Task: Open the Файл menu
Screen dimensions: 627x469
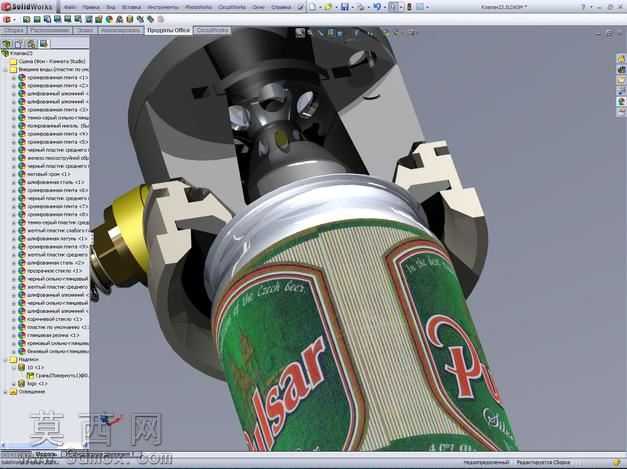Action: 70,7
